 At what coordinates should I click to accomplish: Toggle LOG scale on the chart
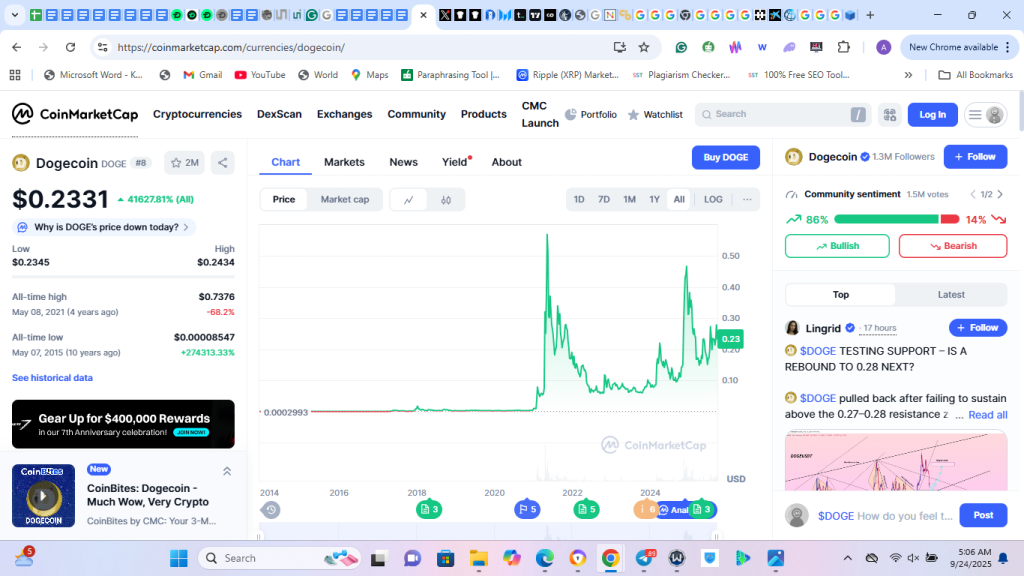(x=713, y=200)
